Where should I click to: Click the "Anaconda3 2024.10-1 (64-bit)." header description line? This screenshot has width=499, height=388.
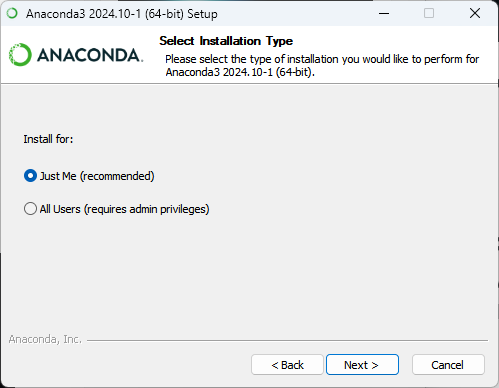point(240,72)
